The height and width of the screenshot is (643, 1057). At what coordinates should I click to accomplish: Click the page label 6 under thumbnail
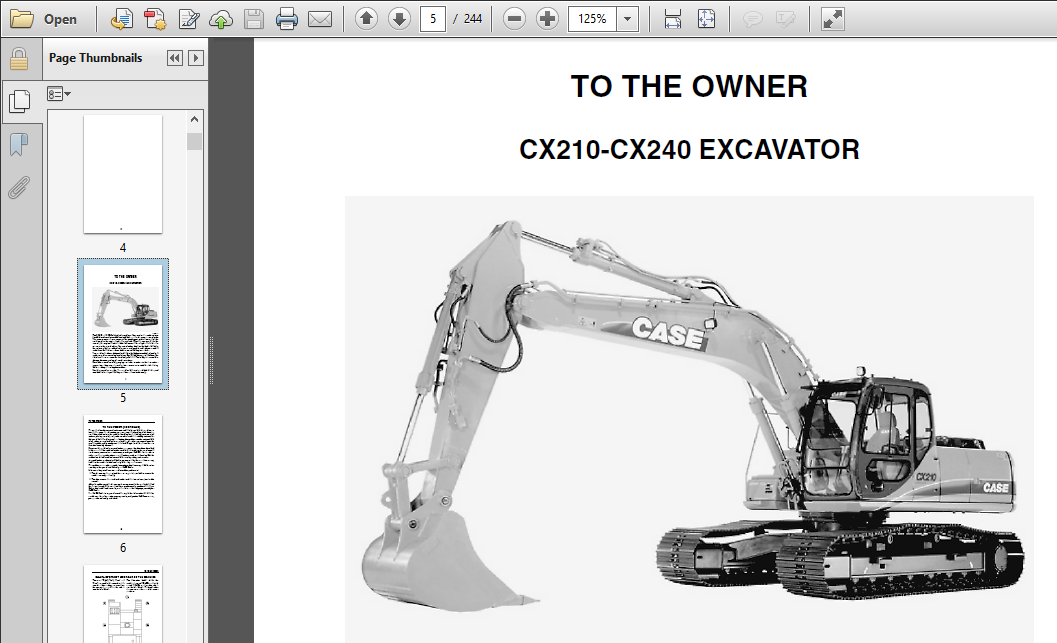123,547
